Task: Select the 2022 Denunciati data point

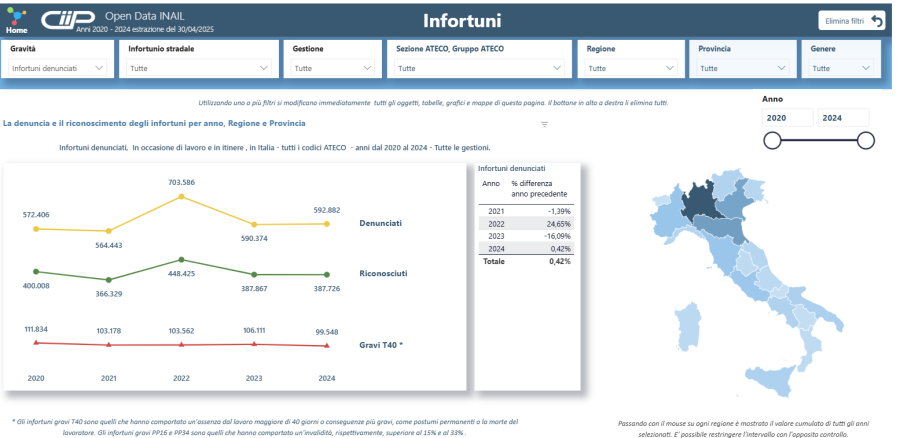Action: [181, 196]
